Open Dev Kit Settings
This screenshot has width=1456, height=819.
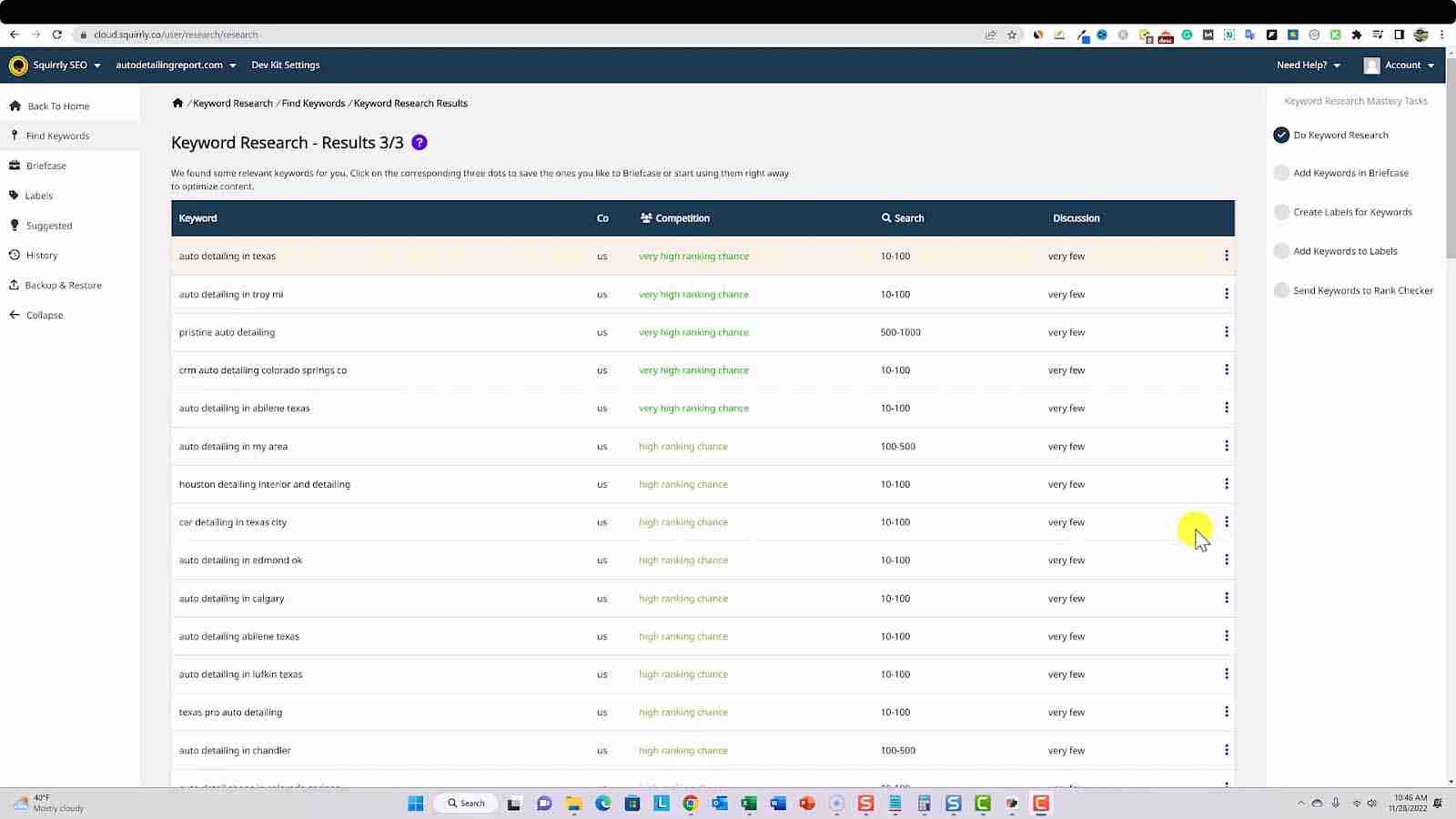[285, 65]
